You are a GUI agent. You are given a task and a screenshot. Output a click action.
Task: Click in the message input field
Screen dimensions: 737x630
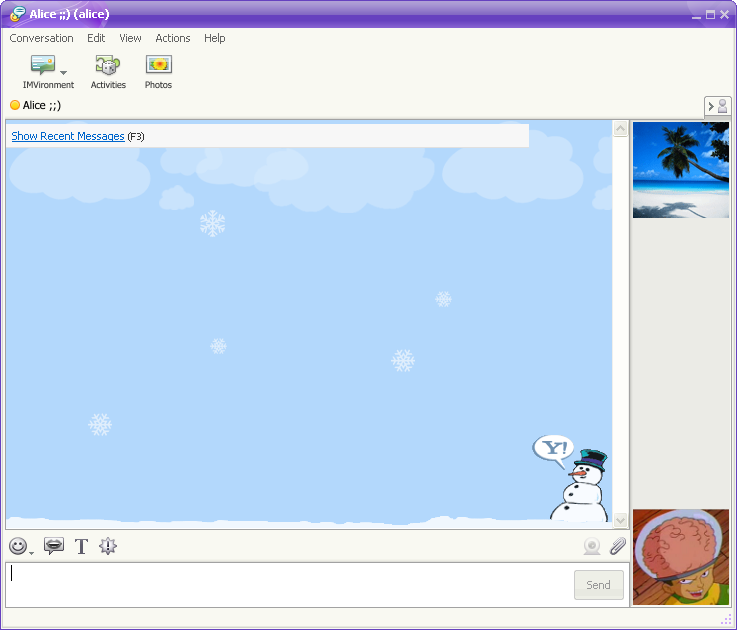coord(290,585)
